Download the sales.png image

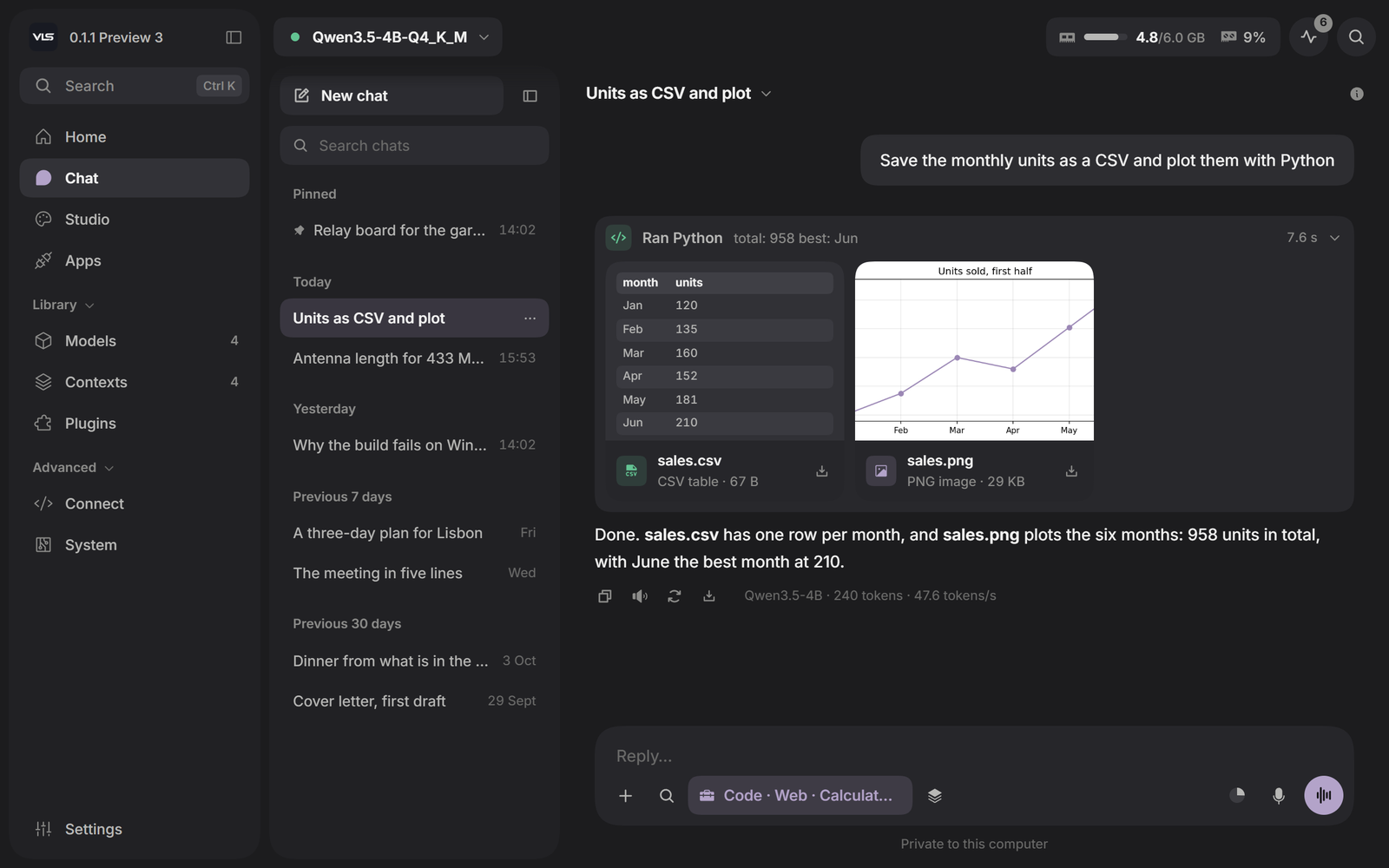coord(1071,471)
